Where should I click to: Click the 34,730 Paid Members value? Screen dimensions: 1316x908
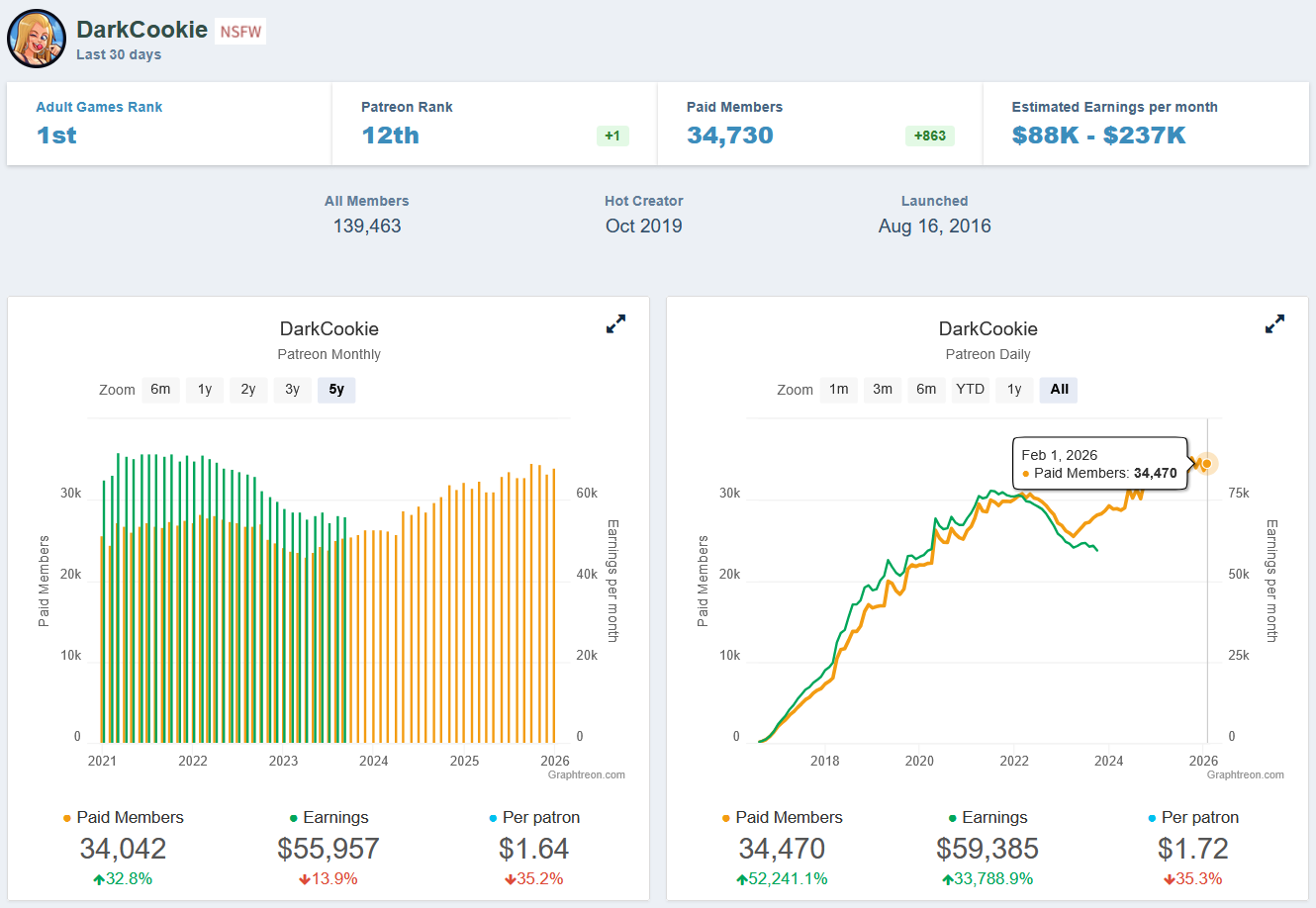coord(730,136)
